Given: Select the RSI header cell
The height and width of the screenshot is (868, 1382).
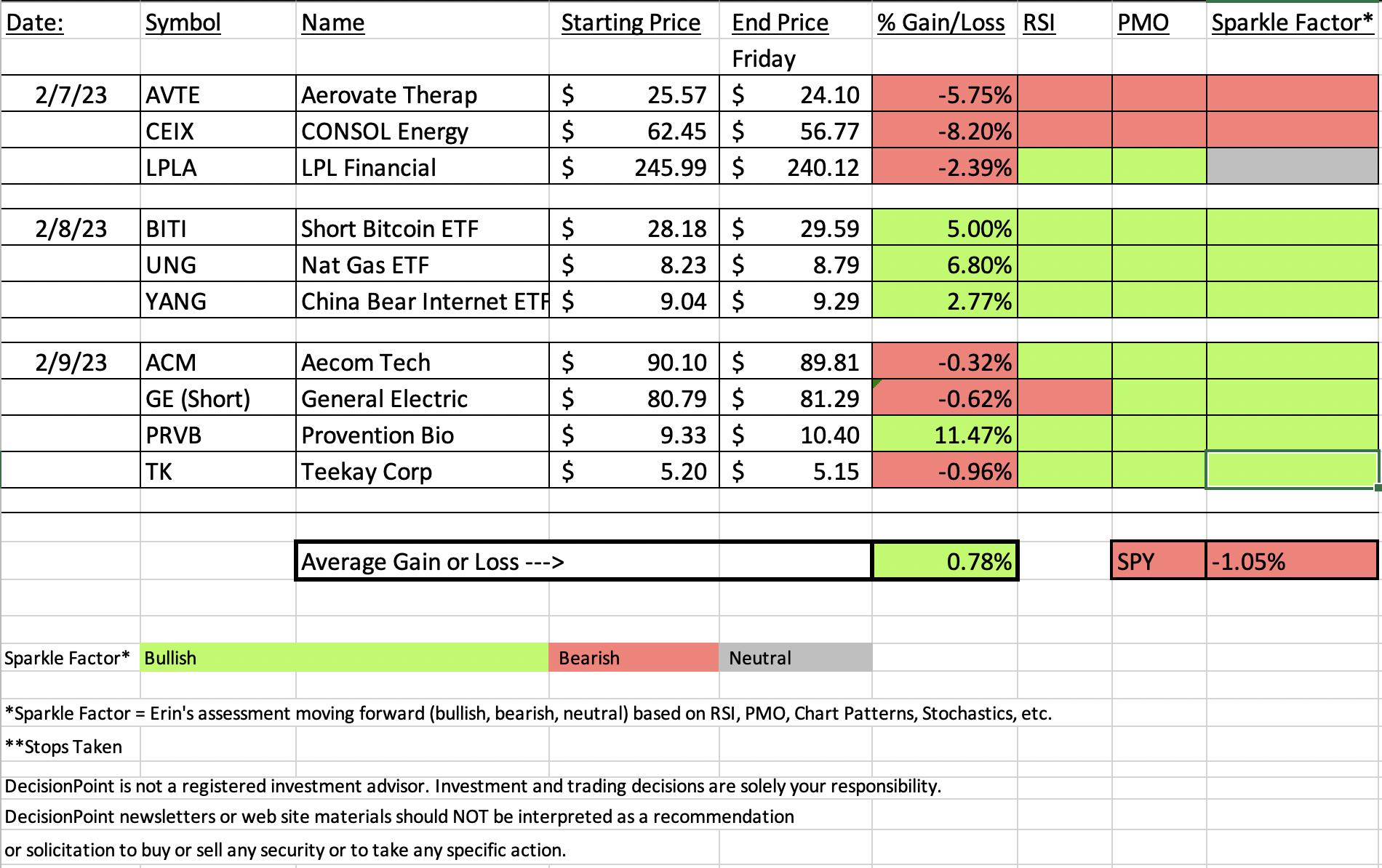Looking at the screenshot, I should (x=1064, y=21).
